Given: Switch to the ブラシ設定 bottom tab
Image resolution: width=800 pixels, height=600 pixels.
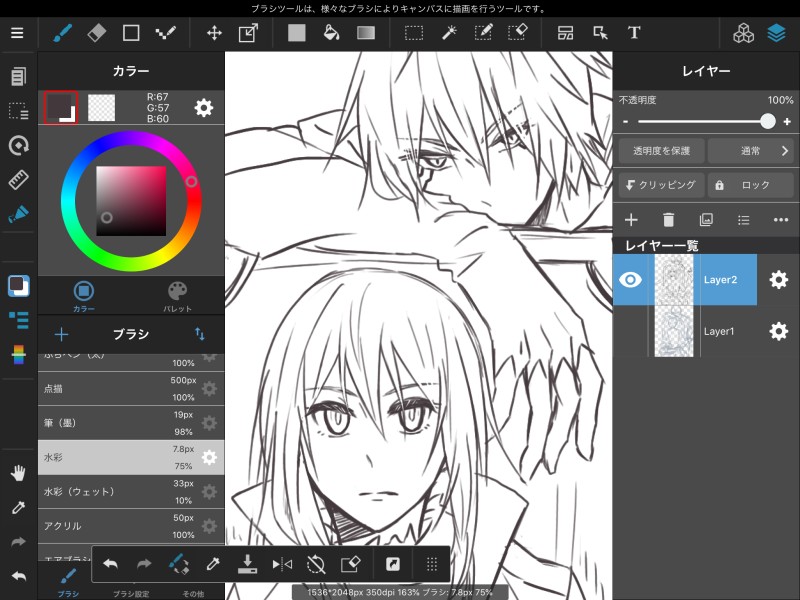Looking at the screenshot, I should point(131,594).
